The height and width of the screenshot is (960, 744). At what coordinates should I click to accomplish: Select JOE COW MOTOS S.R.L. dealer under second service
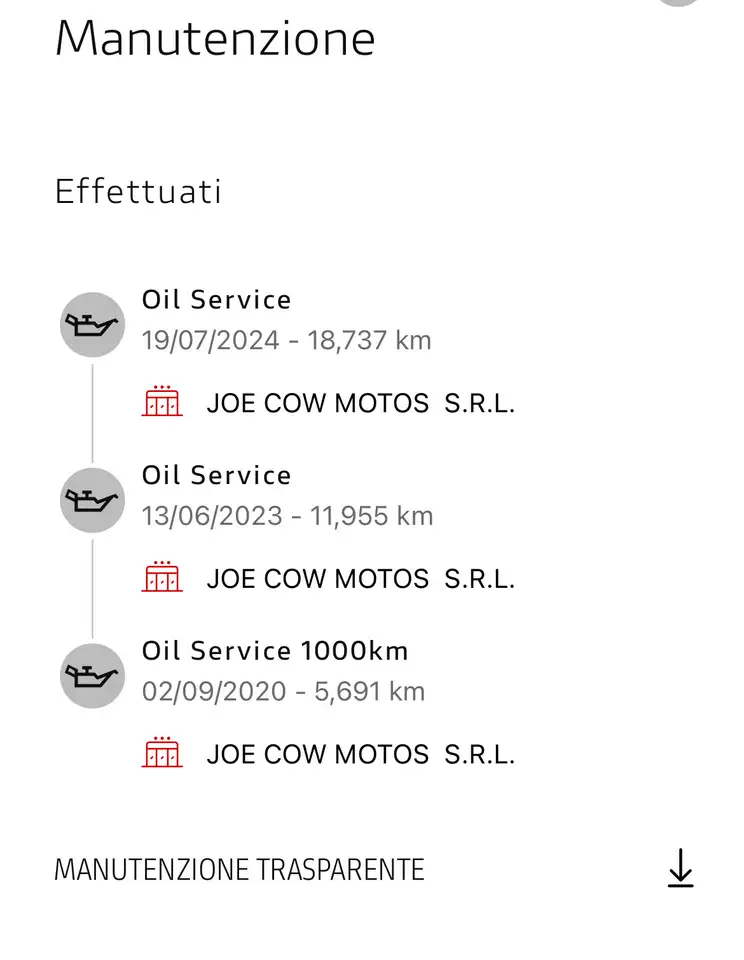click(361, 579)
